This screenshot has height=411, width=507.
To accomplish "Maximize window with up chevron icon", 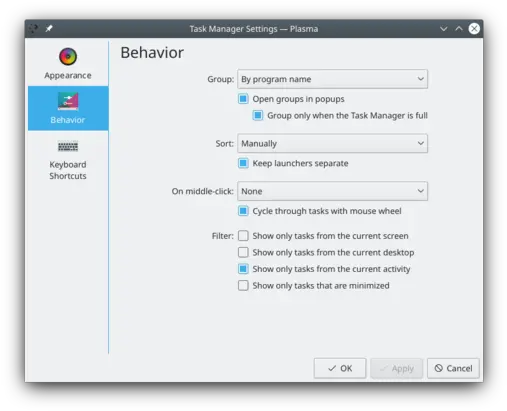I will pos(459,29).
